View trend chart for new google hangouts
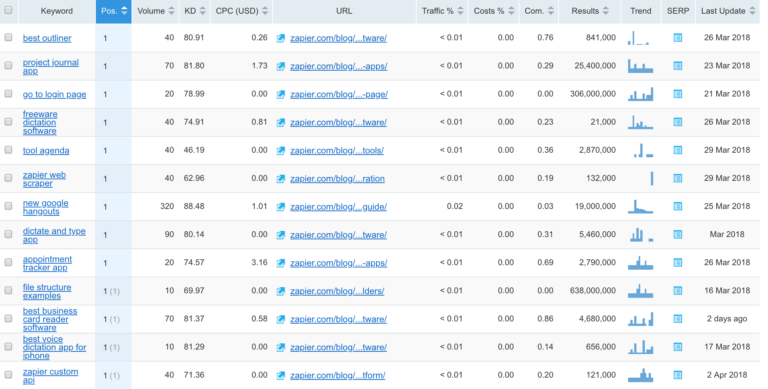This screenshot has width=768, height=389. pyautogui.click(x=641, y=206)
